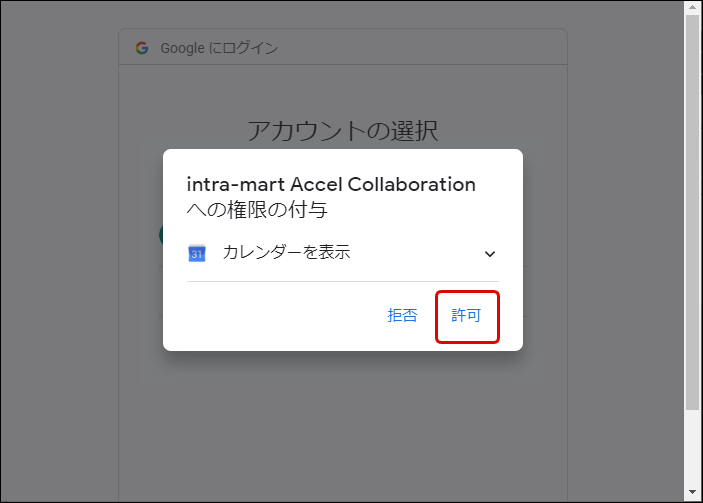Click the Google にログイン header text
The height and width of the screenshot is (503, 703).
coord(219,48)
